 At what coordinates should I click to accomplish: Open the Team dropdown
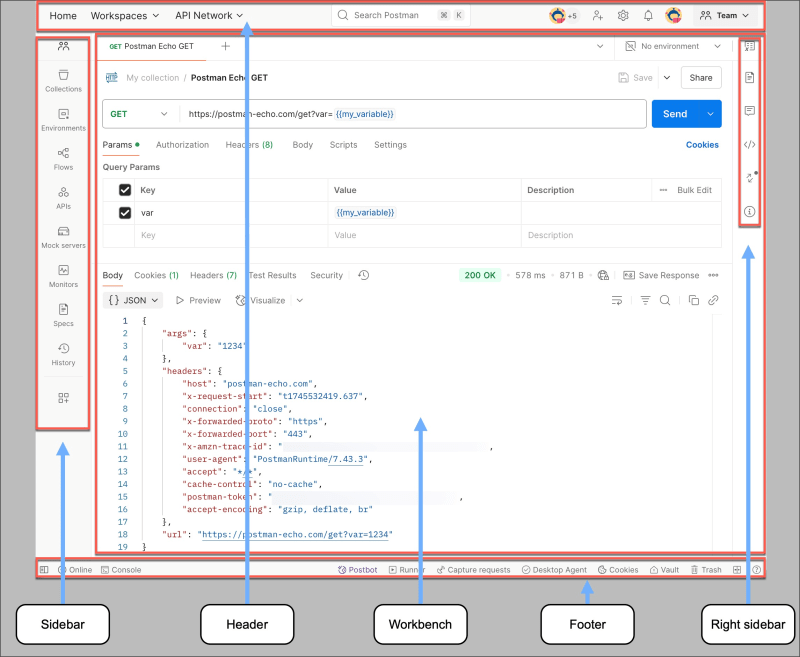point(724,16)
